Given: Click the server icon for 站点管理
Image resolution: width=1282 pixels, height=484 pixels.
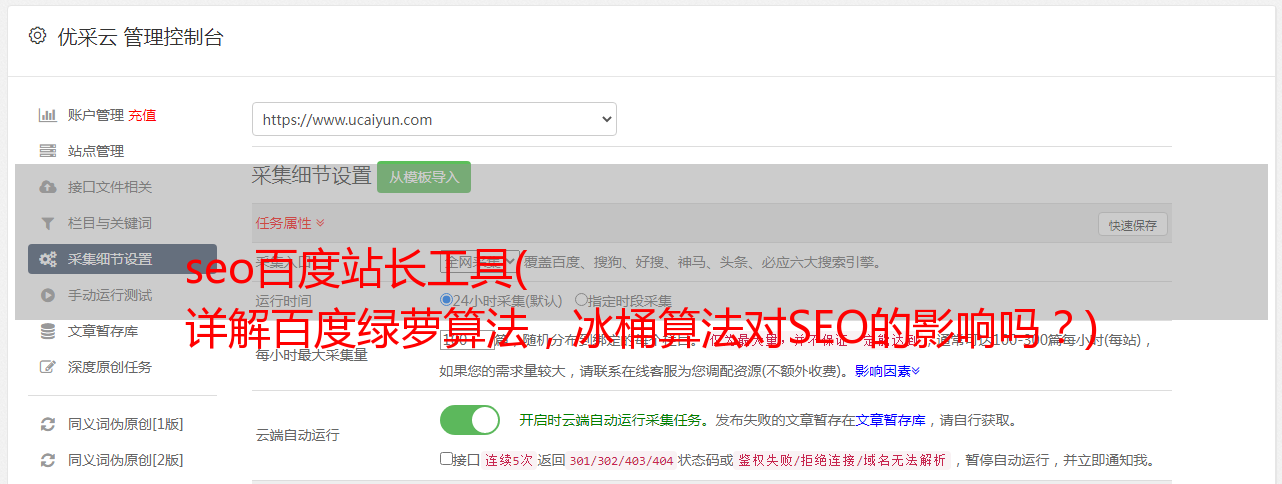Looking at the screenshot, I should click(47, 151).
